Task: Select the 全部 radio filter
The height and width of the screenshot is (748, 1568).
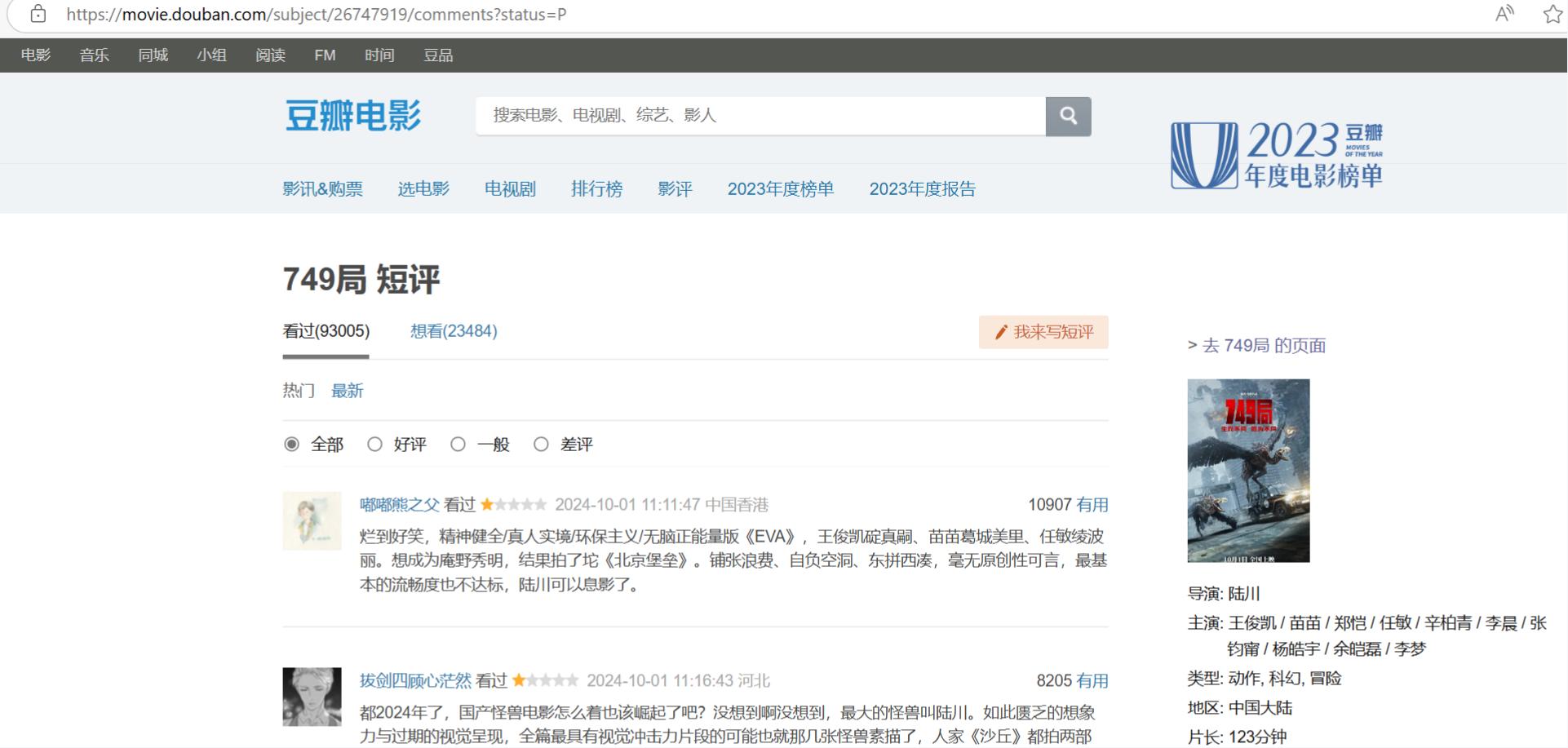Action: pyautogui.click(x=292, y=445)
